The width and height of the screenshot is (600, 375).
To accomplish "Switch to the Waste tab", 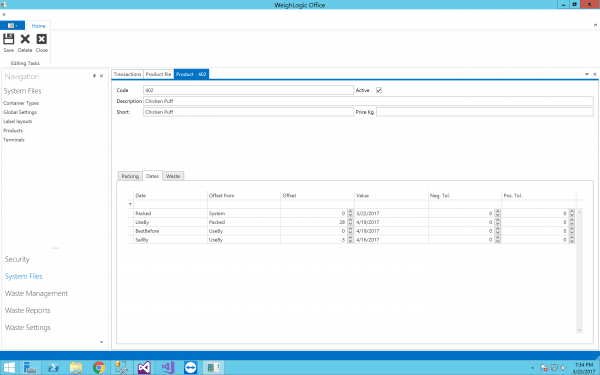I will click(173, 176).
